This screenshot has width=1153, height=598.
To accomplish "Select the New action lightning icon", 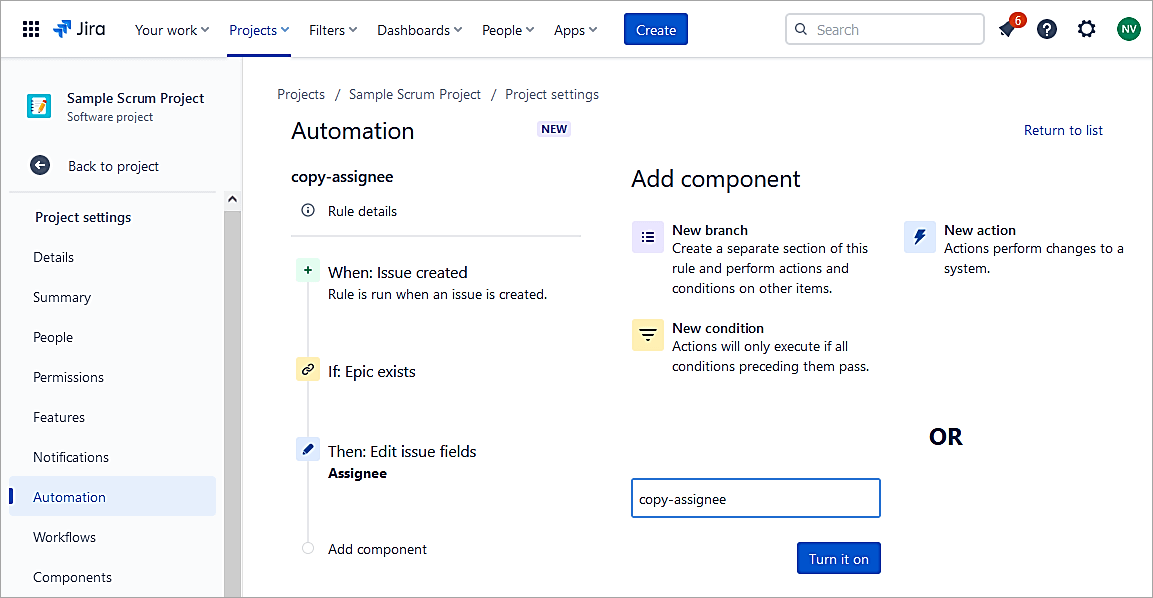I will [919, 237].
